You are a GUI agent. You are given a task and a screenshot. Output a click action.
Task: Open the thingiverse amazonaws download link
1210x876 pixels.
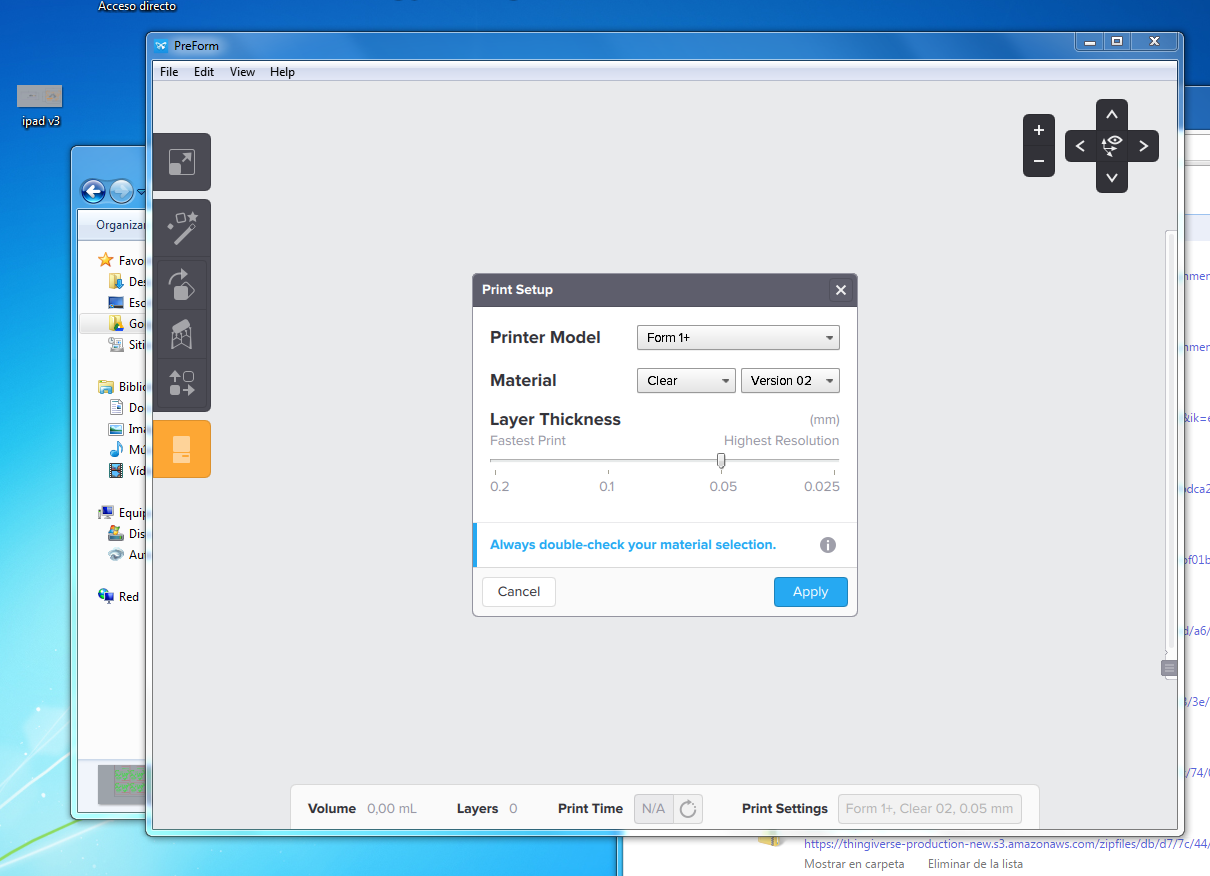click(x=1007, y=844)
